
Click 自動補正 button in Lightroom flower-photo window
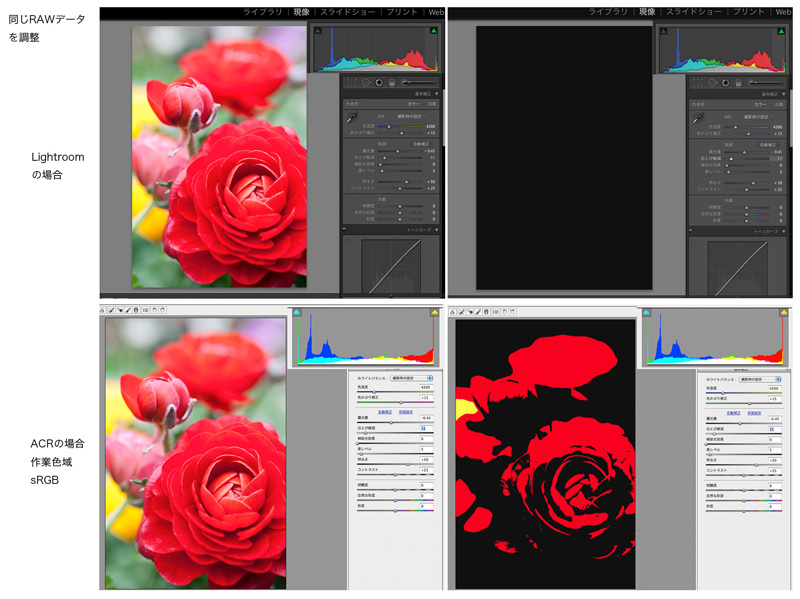[x=420, y=144]
